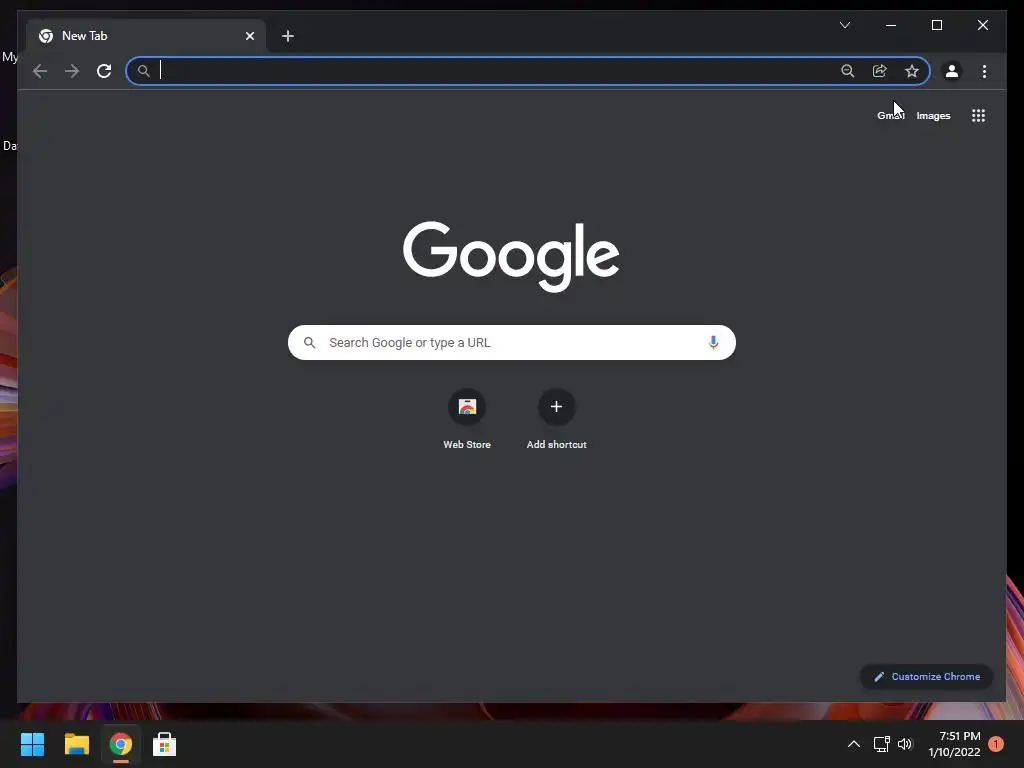Click the Google logo

coord(511,256)
